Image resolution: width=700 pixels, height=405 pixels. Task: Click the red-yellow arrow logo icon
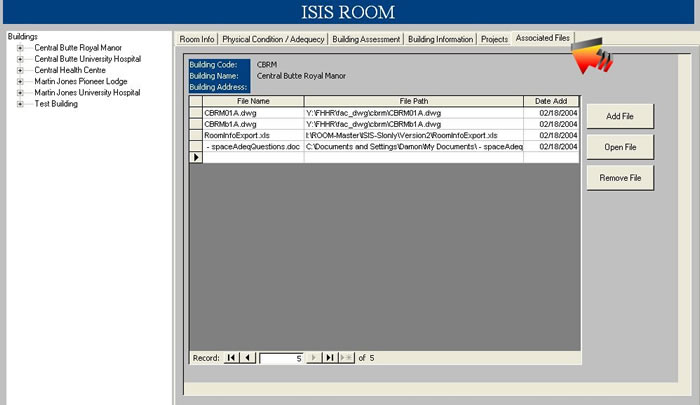pos(592,55)
